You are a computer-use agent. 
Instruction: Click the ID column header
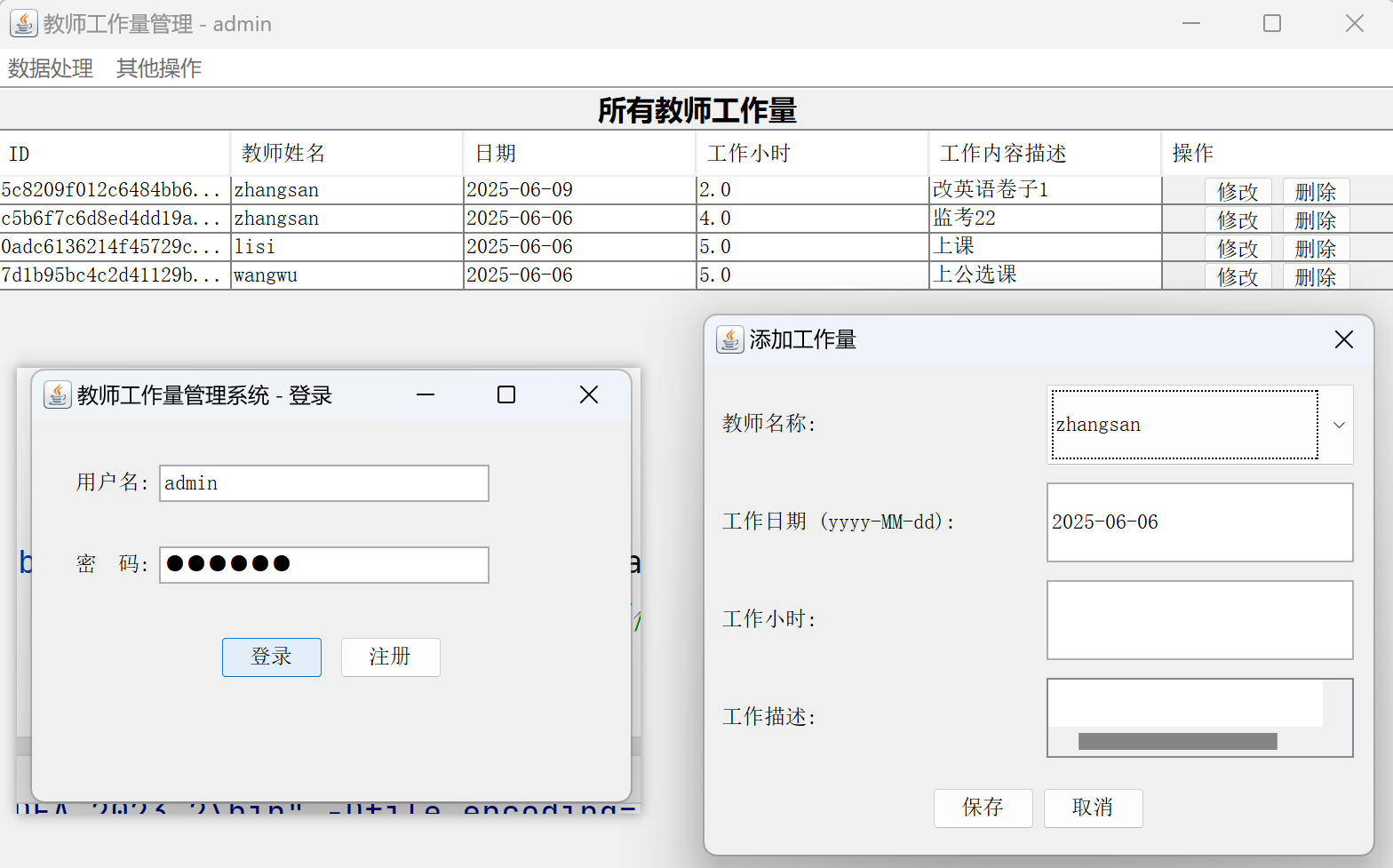click(115, 153)
